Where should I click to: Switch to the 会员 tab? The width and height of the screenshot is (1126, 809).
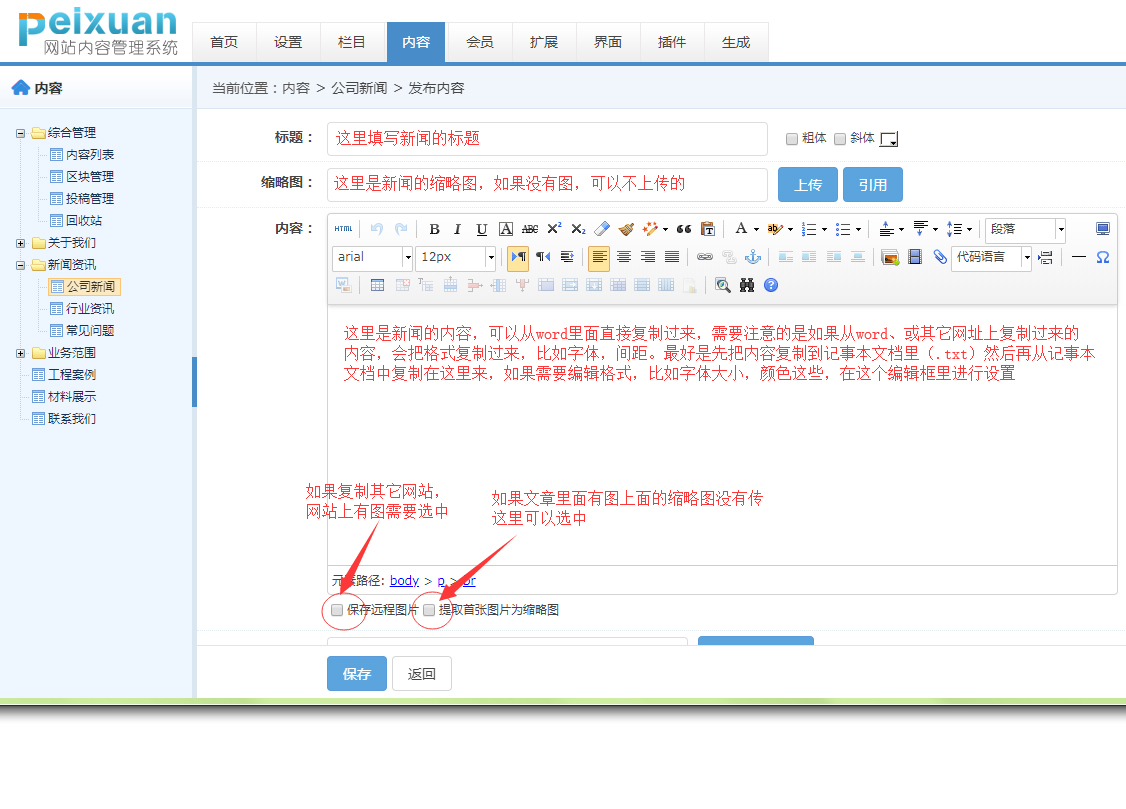click(480, 42)
